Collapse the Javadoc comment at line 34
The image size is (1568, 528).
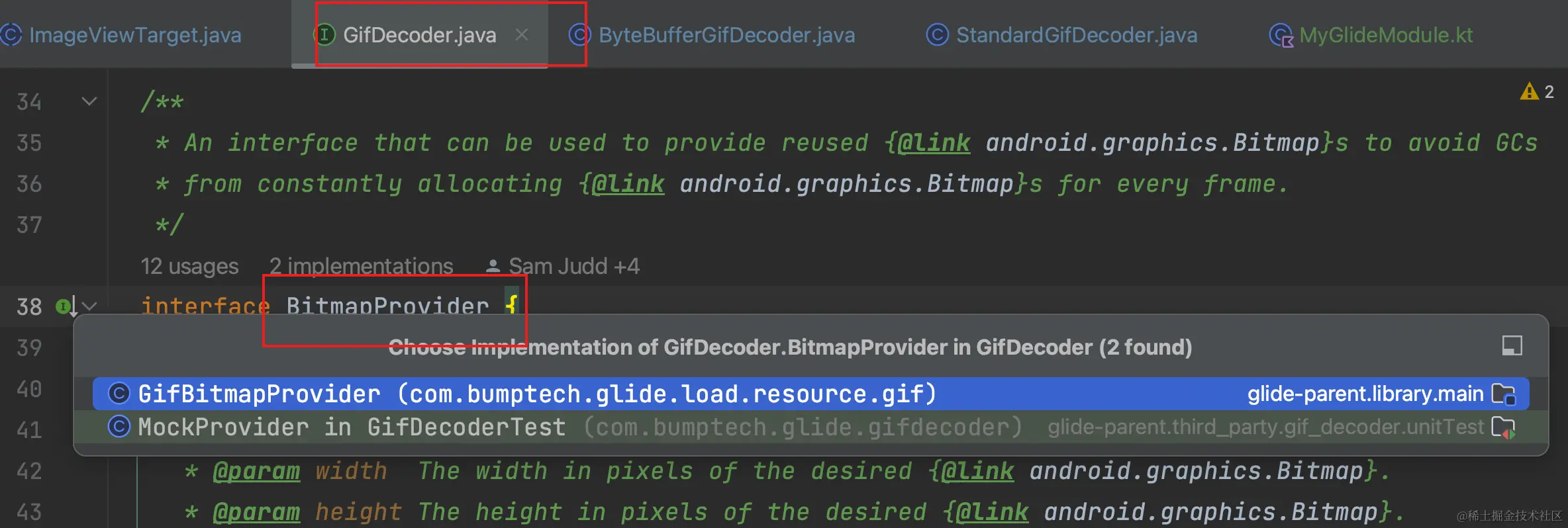[89, 101]
